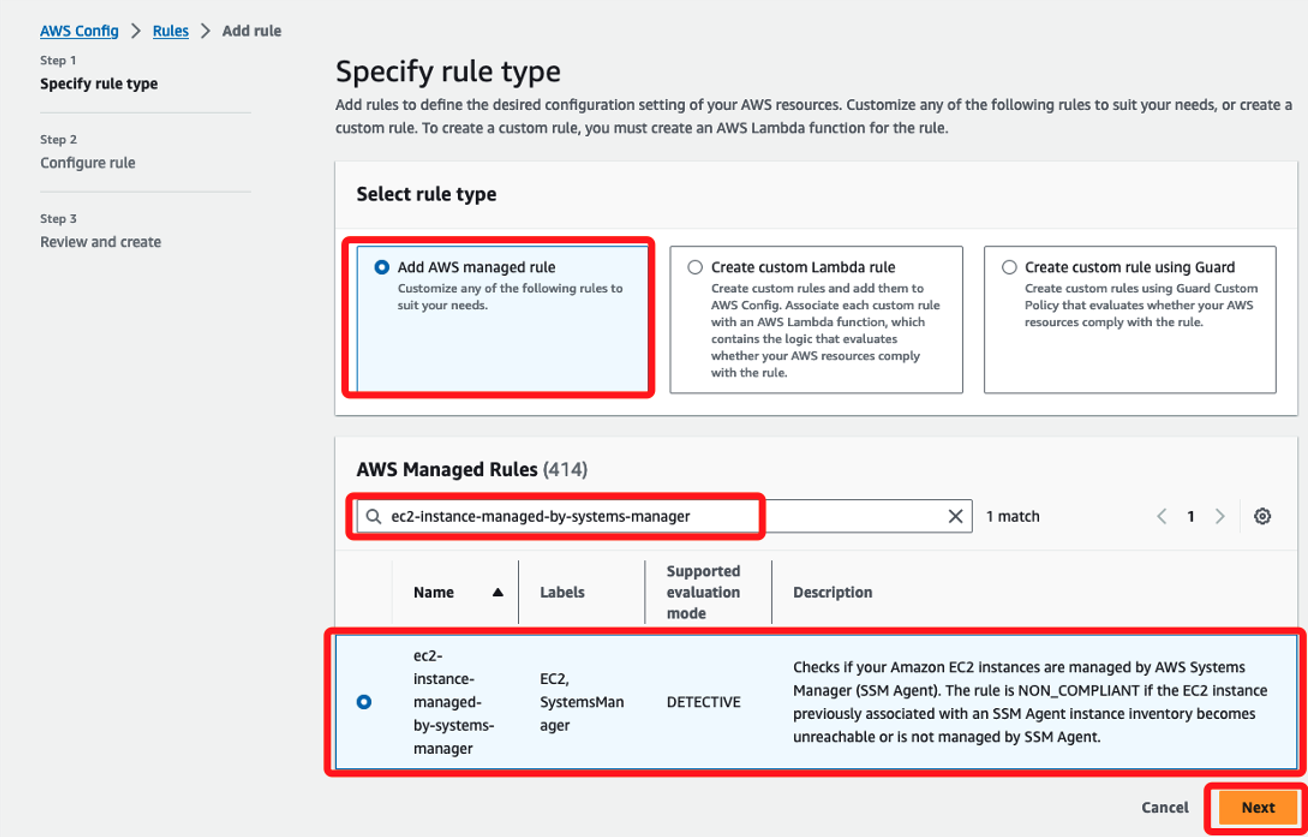Select ec2-instance-managed-by-systems-manager rule radio
Screen dimensions: 1309x837
coord(364,702)
